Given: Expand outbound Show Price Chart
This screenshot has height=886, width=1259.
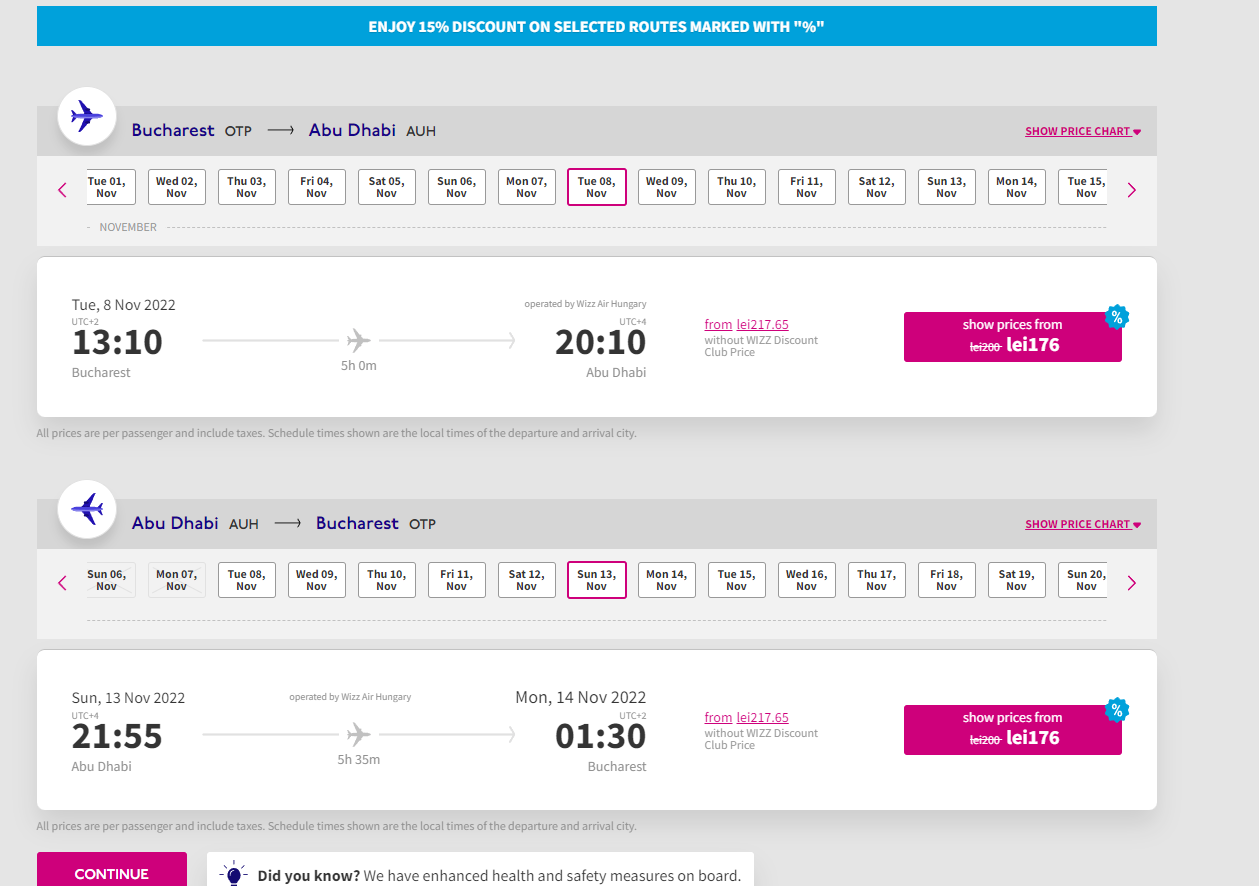Looking at the screenshot, I should [x=1083, y=131].
